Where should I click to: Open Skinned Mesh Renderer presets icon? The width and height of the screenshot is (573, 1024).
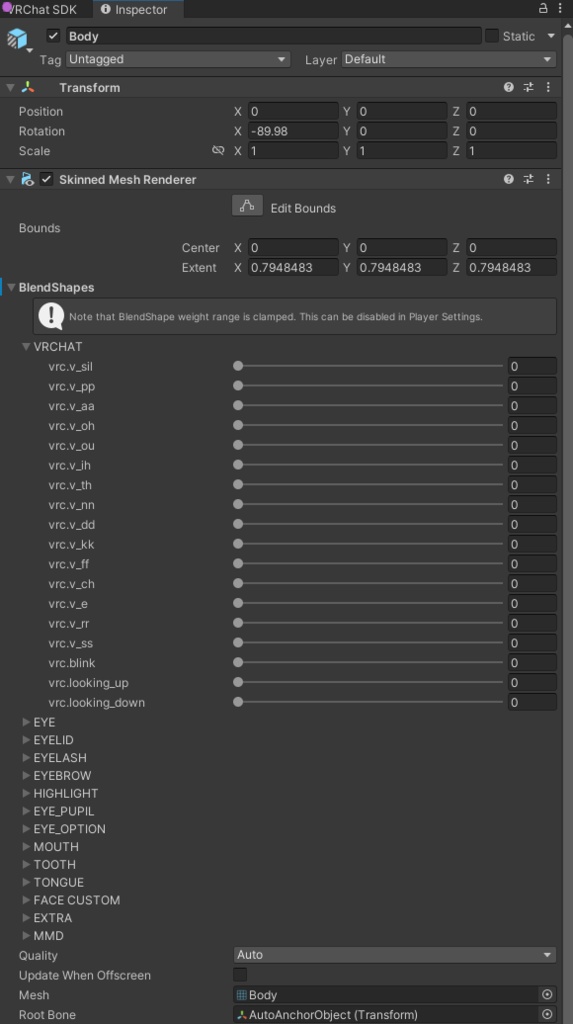529,179
